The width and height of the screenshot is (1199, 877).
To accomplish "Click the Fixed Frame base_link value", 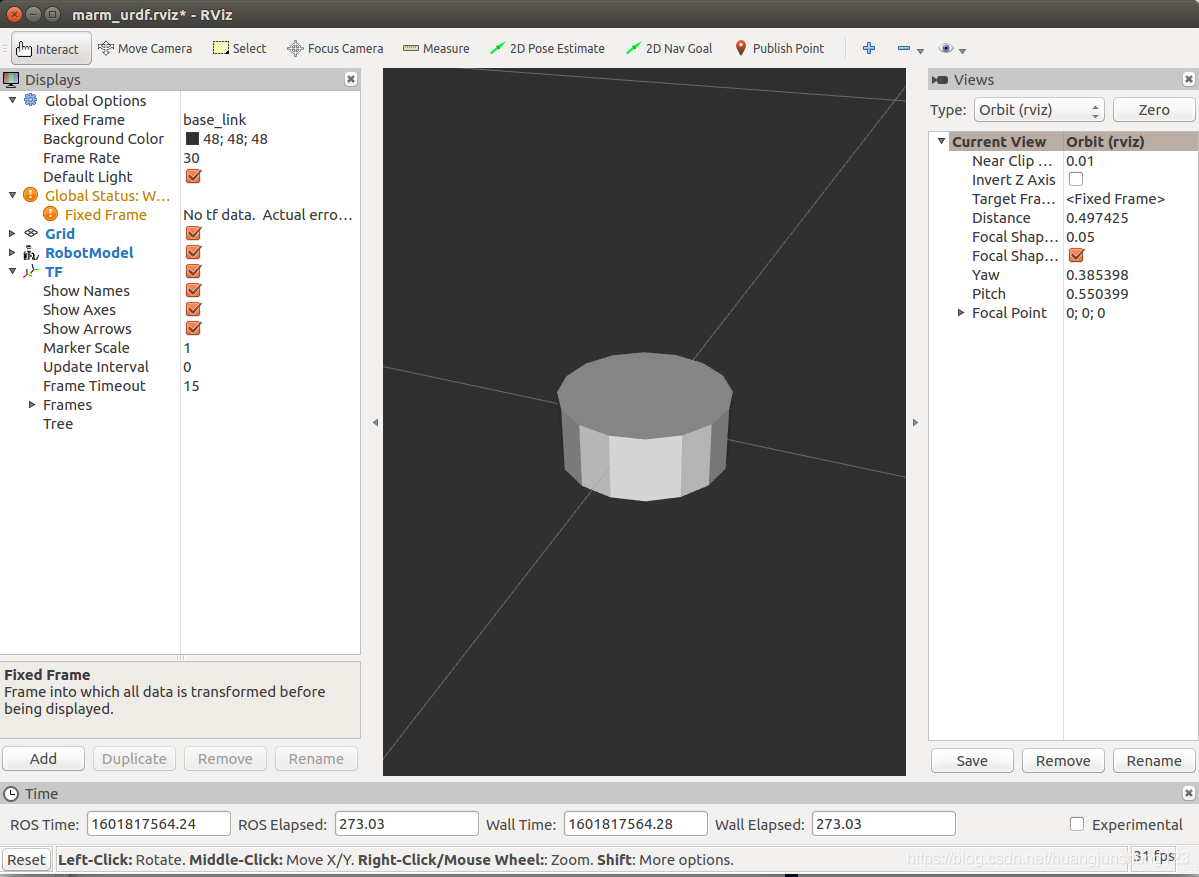I will click(215, 119).
